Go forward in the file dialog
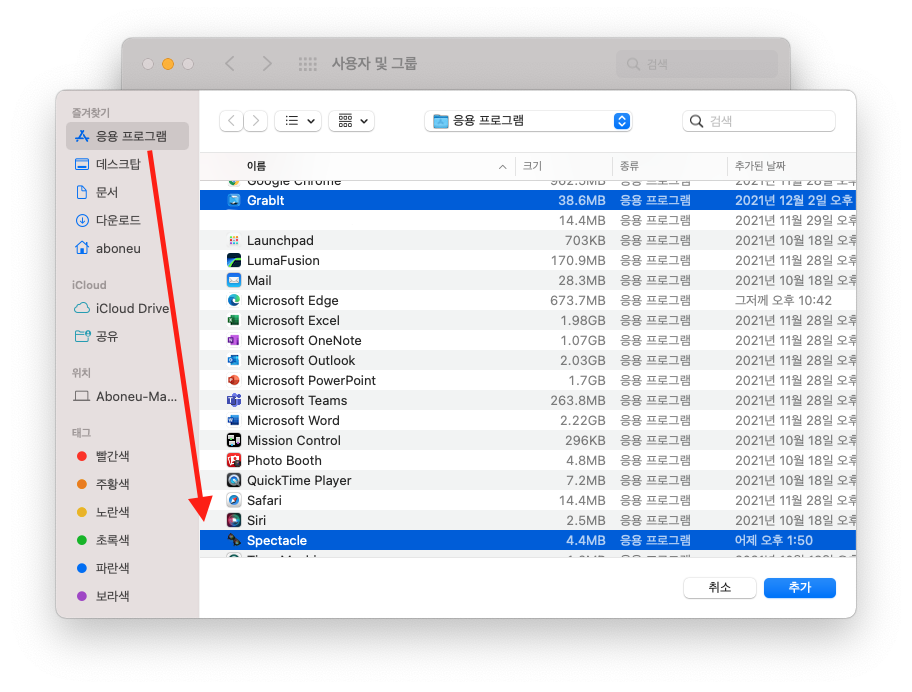Viewport: 912px width, 692px height. 256,121
